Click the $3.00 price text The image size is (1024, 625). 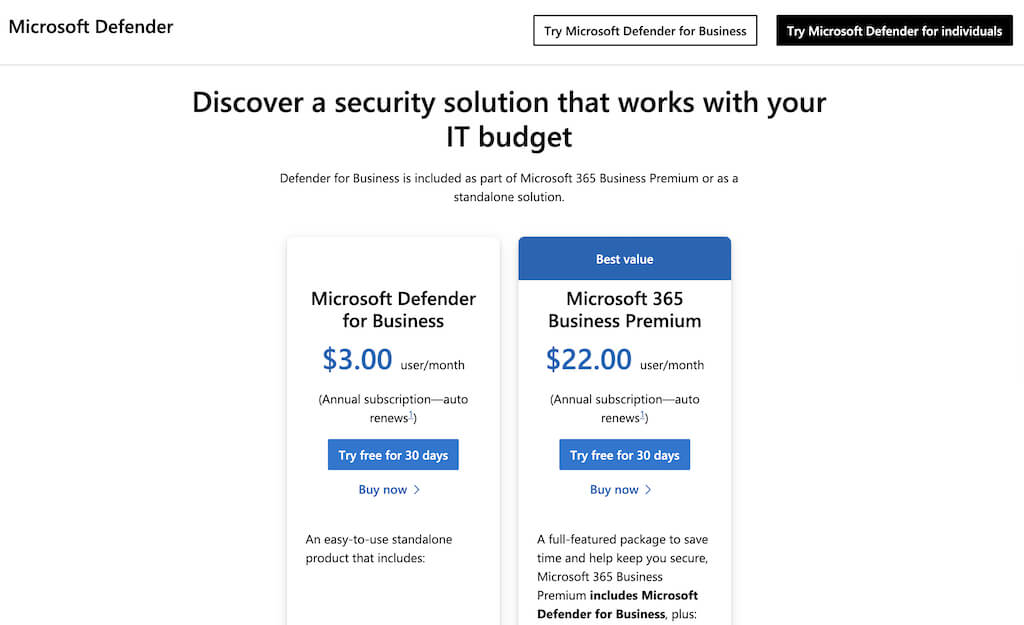click(357, 359)
